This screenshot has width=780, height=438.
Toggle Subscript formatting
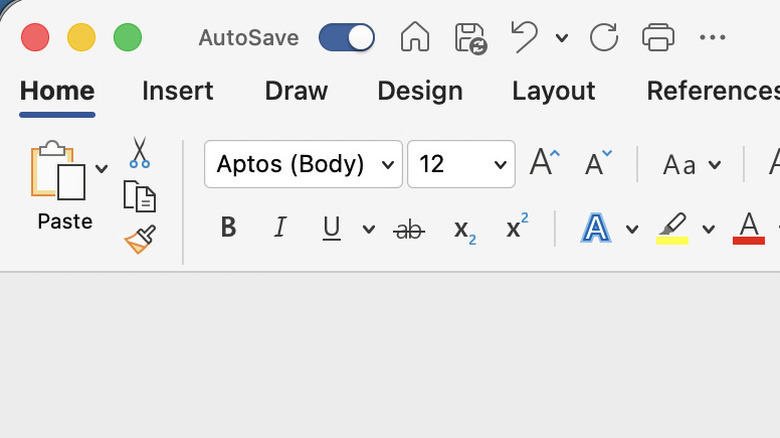pos(465,231)
